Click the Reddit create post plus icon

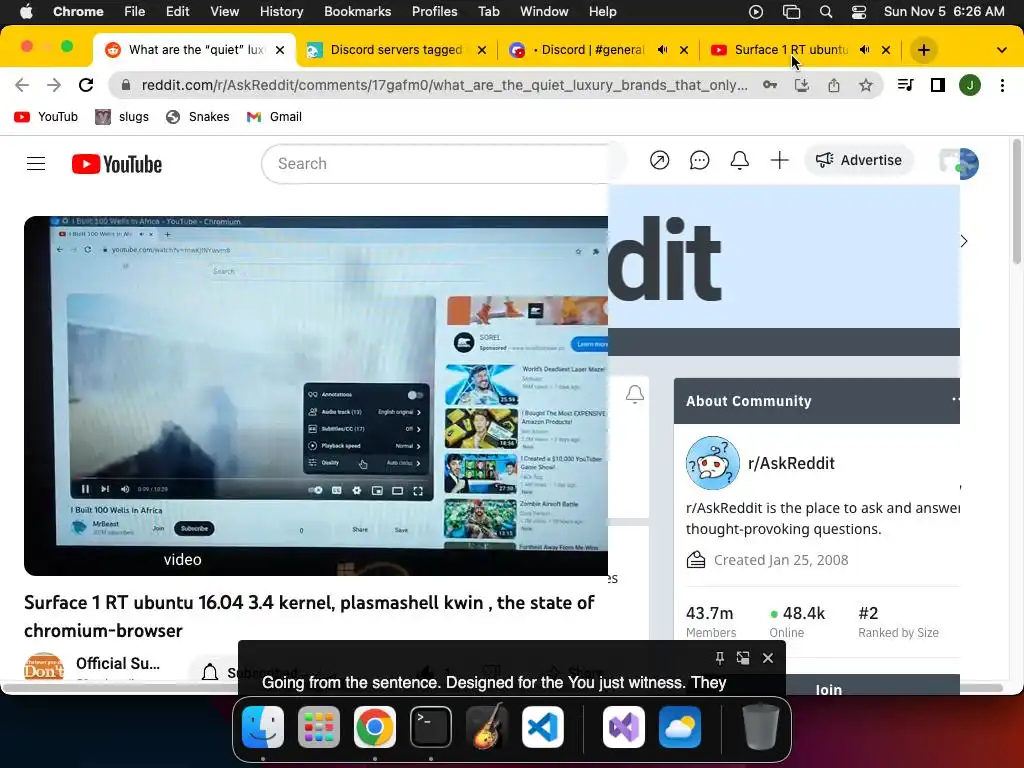click(779, 160)
